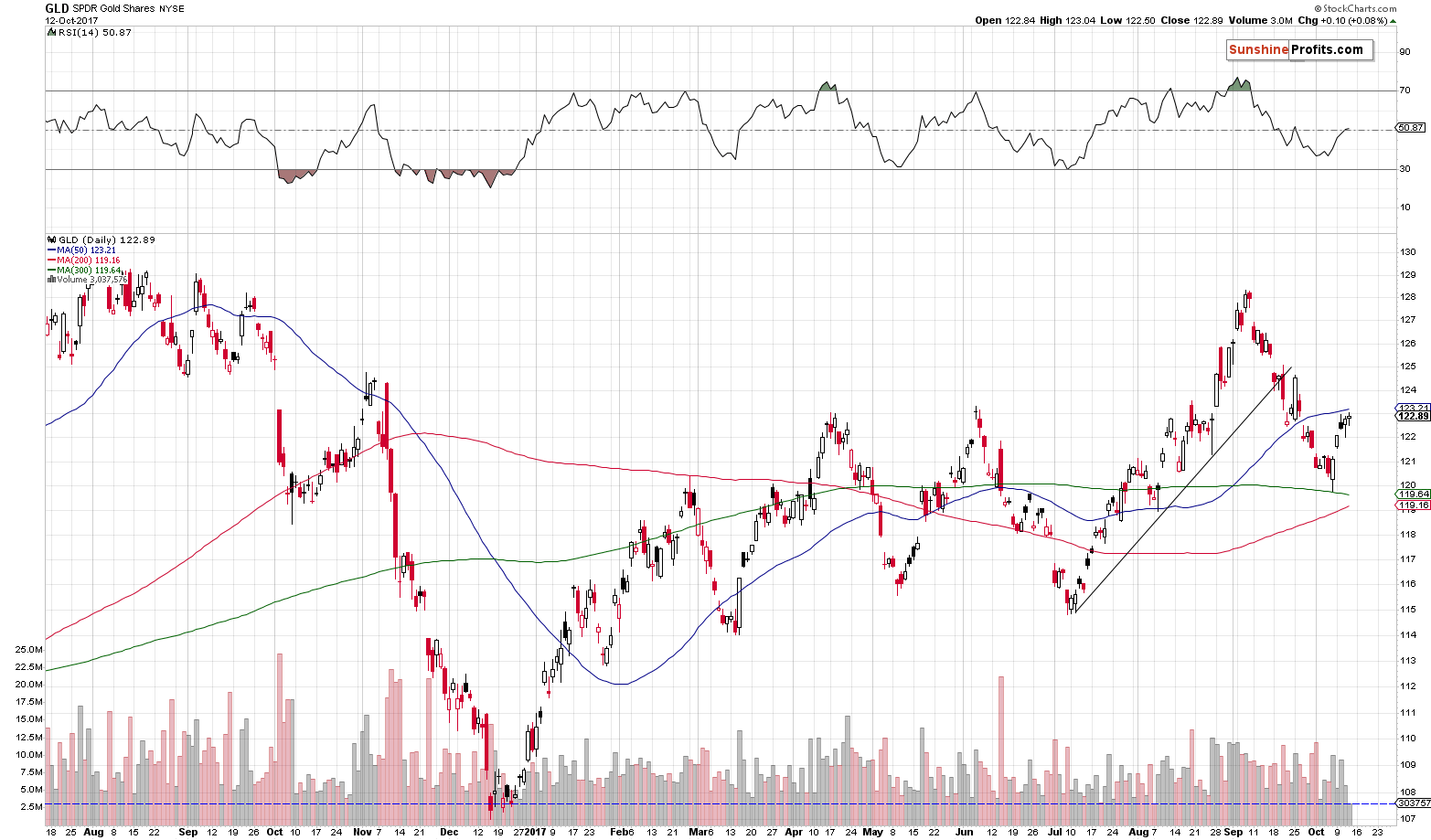Click the MA(200) 119.16 legend entry
This screenshot has height=840, width=1431.
[89, 260]
